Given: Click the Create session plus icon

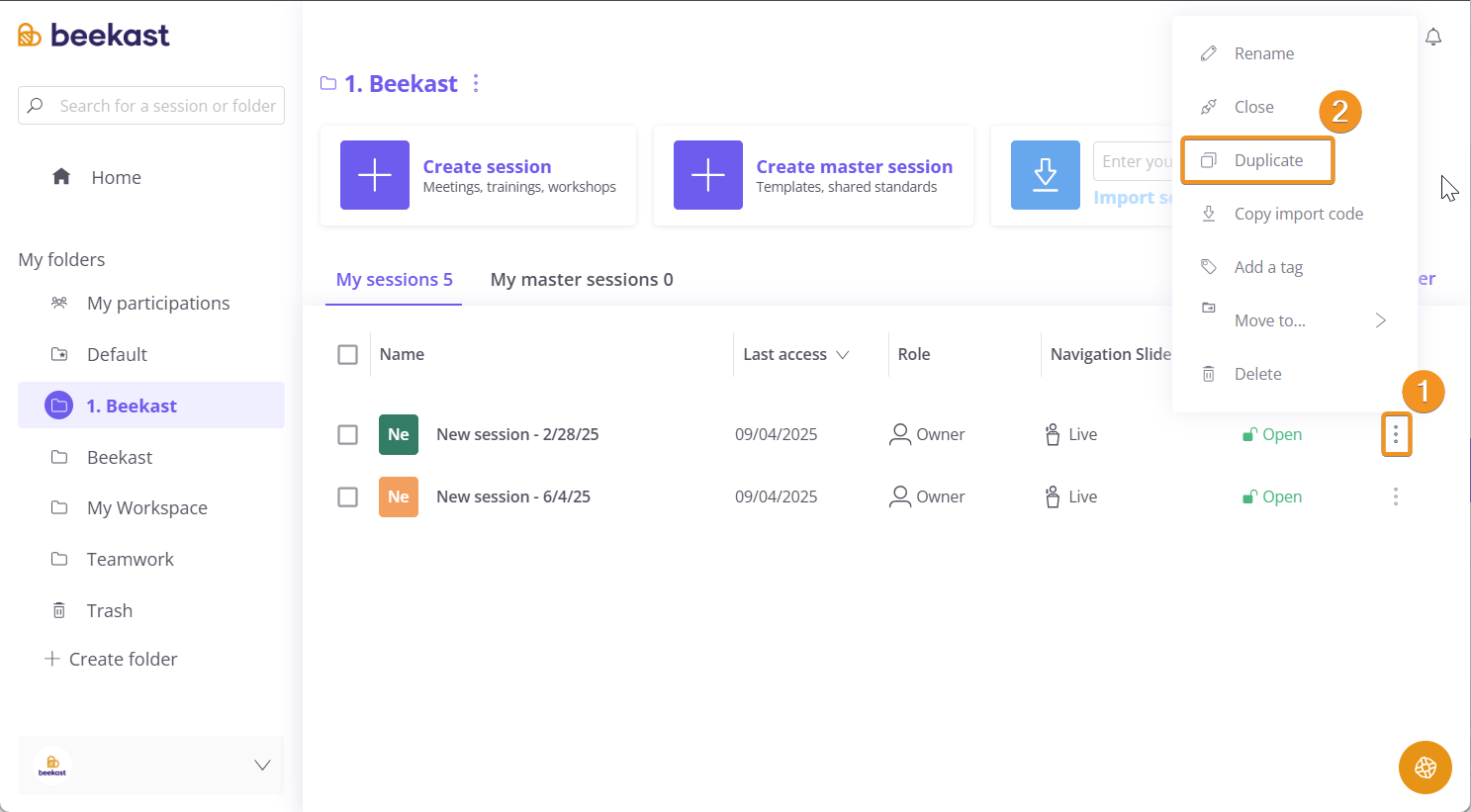Looking at the screenshot, I should click(375, 175).
